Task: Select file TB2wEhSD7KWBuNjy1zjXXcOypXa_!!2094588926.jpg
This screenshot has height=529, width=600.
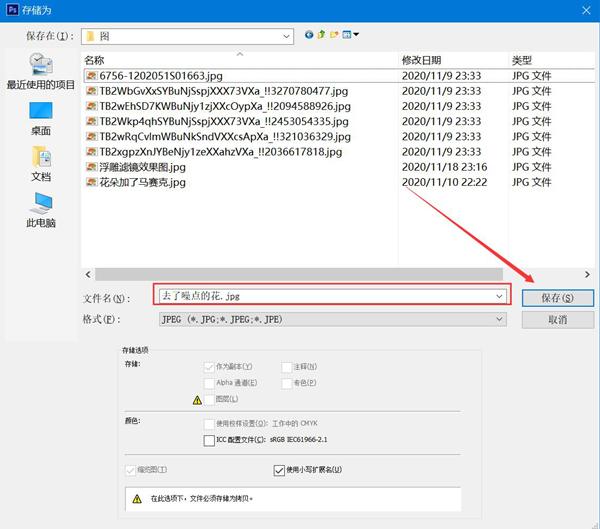Action: point(225,106)
